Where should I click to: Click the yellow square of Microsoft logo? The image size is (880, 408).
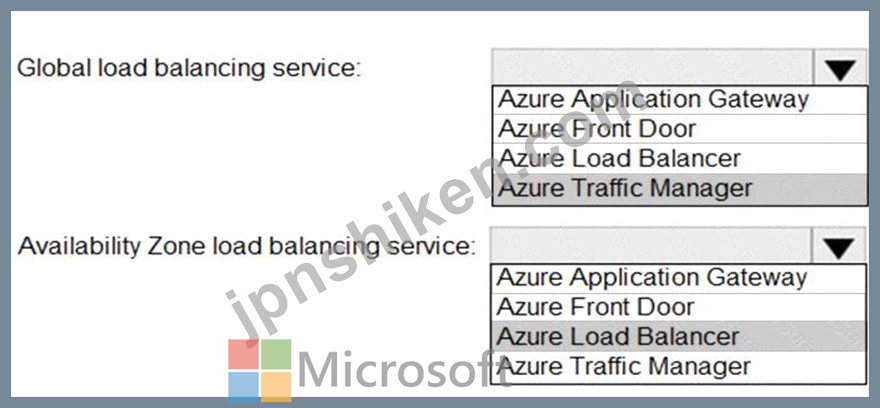pyautogui.click(x=276, y=387)
